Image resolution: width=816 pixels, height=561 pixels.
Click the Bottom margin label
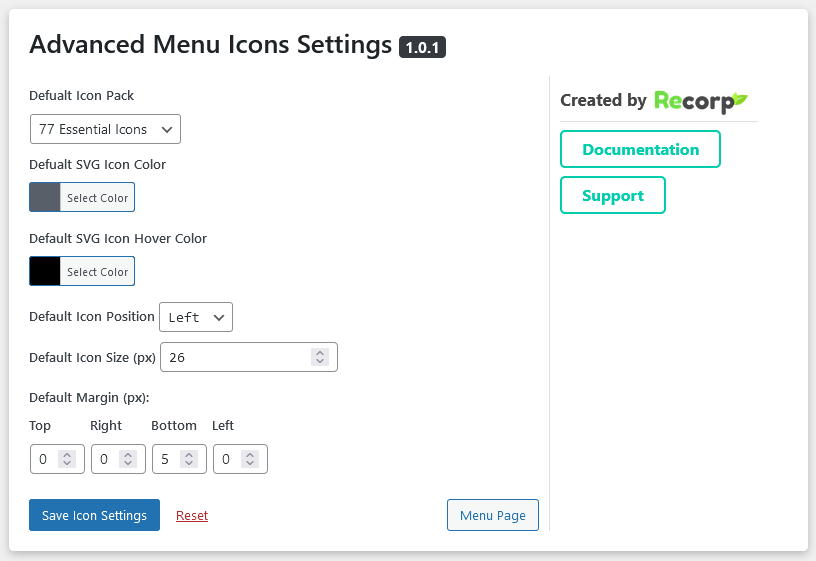coord(174,426)
